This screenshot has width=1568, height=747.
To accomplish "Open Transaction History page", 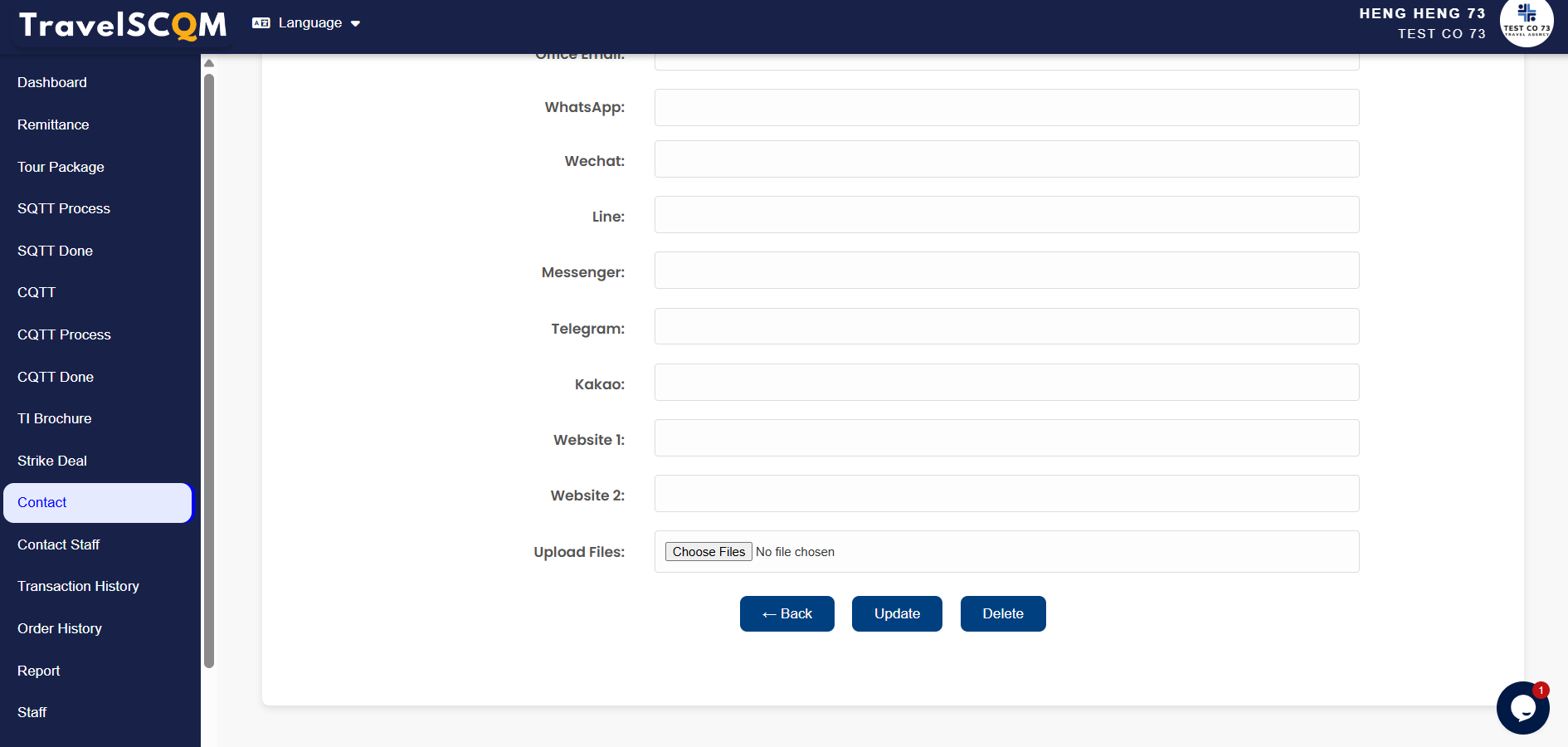I will (78, 586).
